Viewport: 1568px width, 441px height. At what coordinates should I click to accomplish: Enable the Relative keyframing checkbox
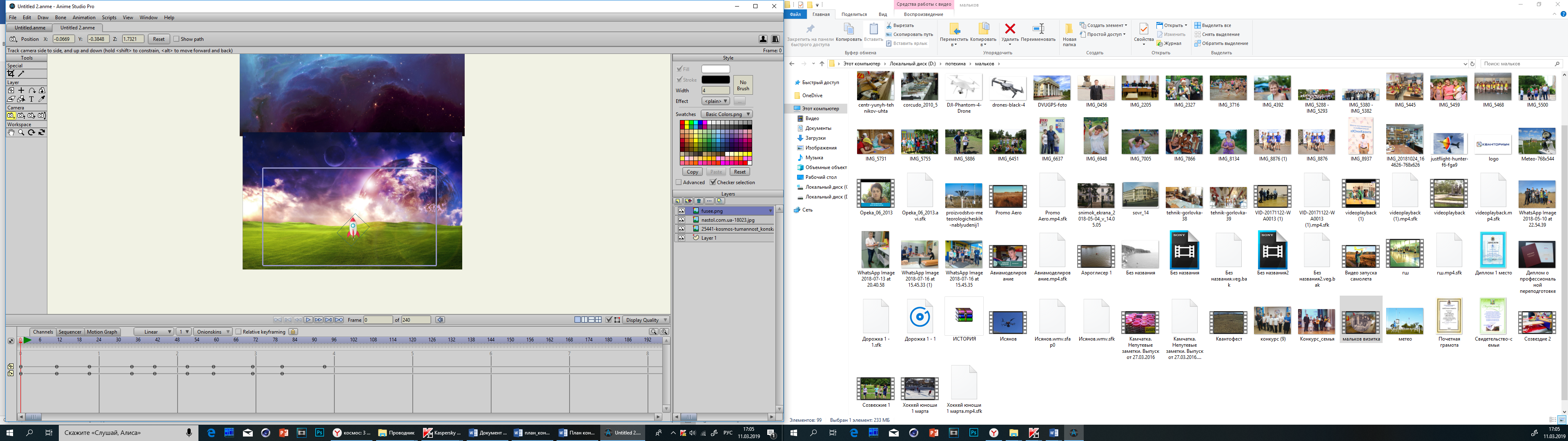238,331
